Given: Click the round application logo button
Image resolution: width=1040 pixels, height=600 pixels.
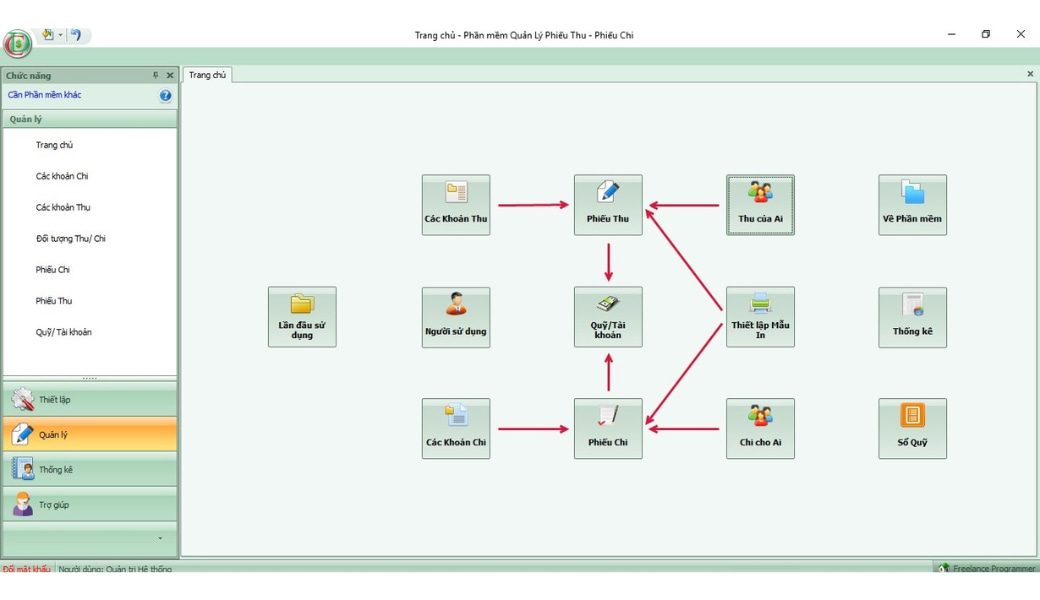Looking at the screenshot, I should (17, 44).
